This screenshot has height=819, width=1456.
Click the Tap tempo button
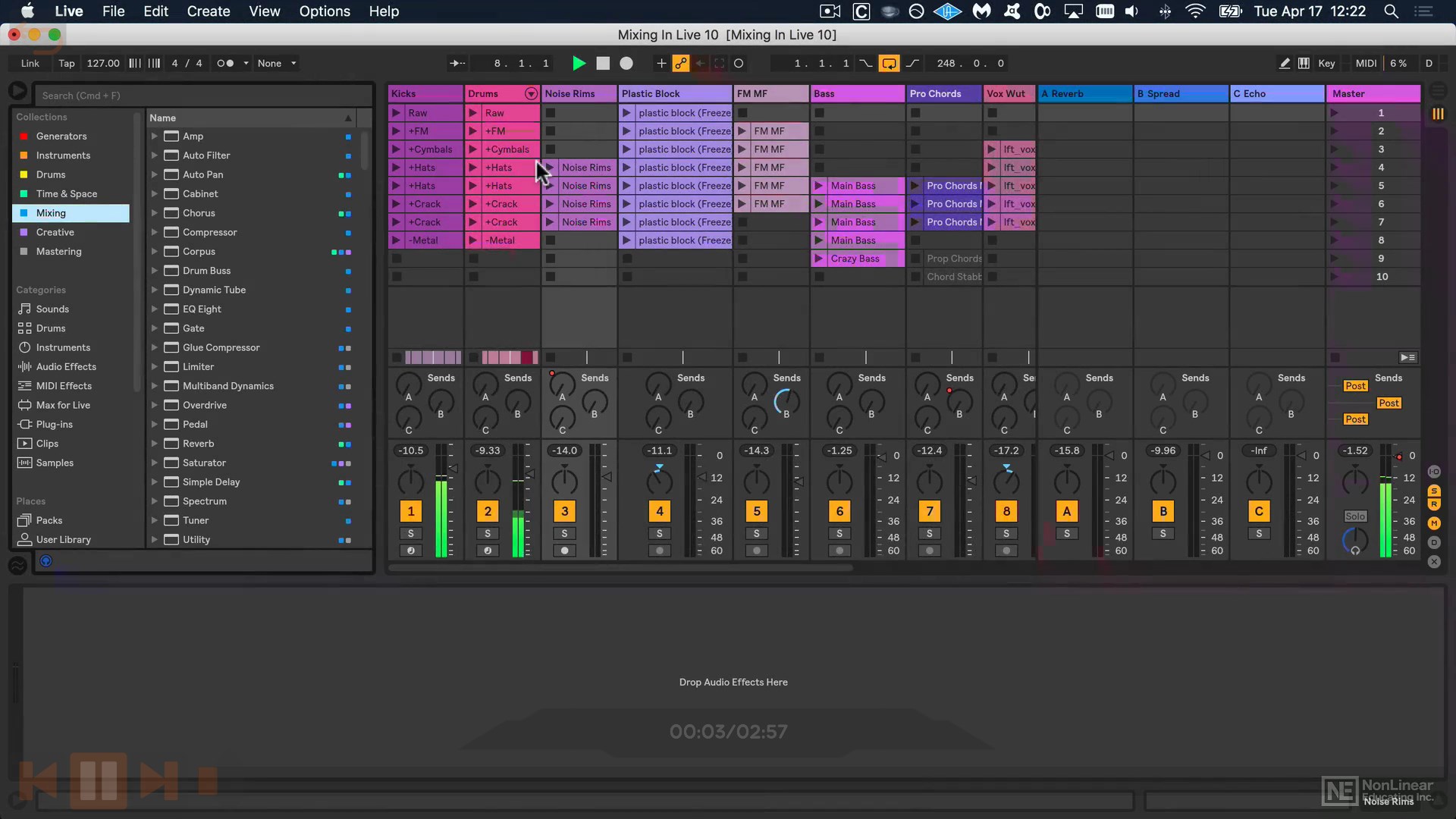coord(67,64)
